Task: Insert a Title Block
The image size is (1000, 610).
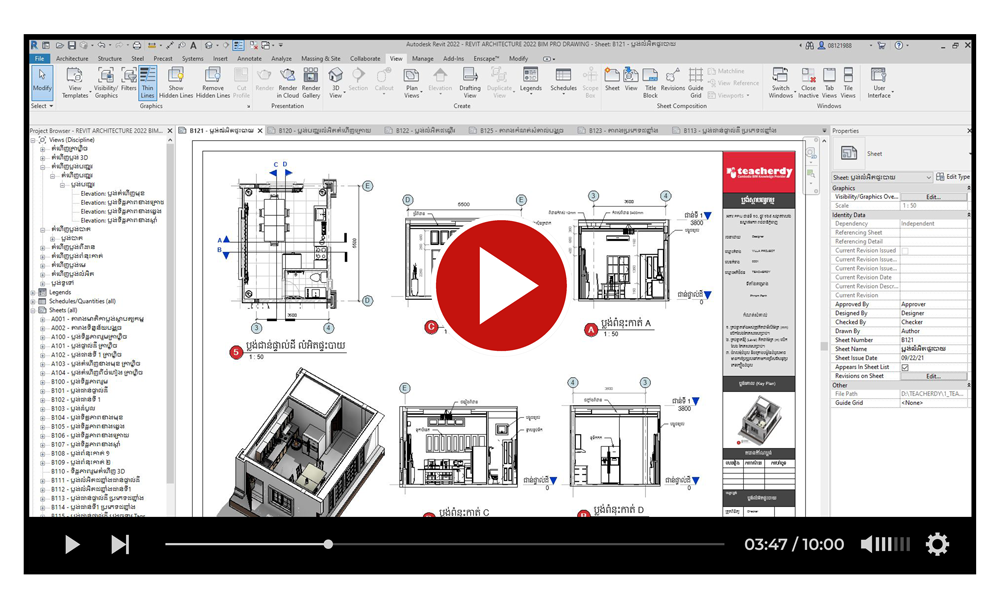Action: [x=650, y=83]
